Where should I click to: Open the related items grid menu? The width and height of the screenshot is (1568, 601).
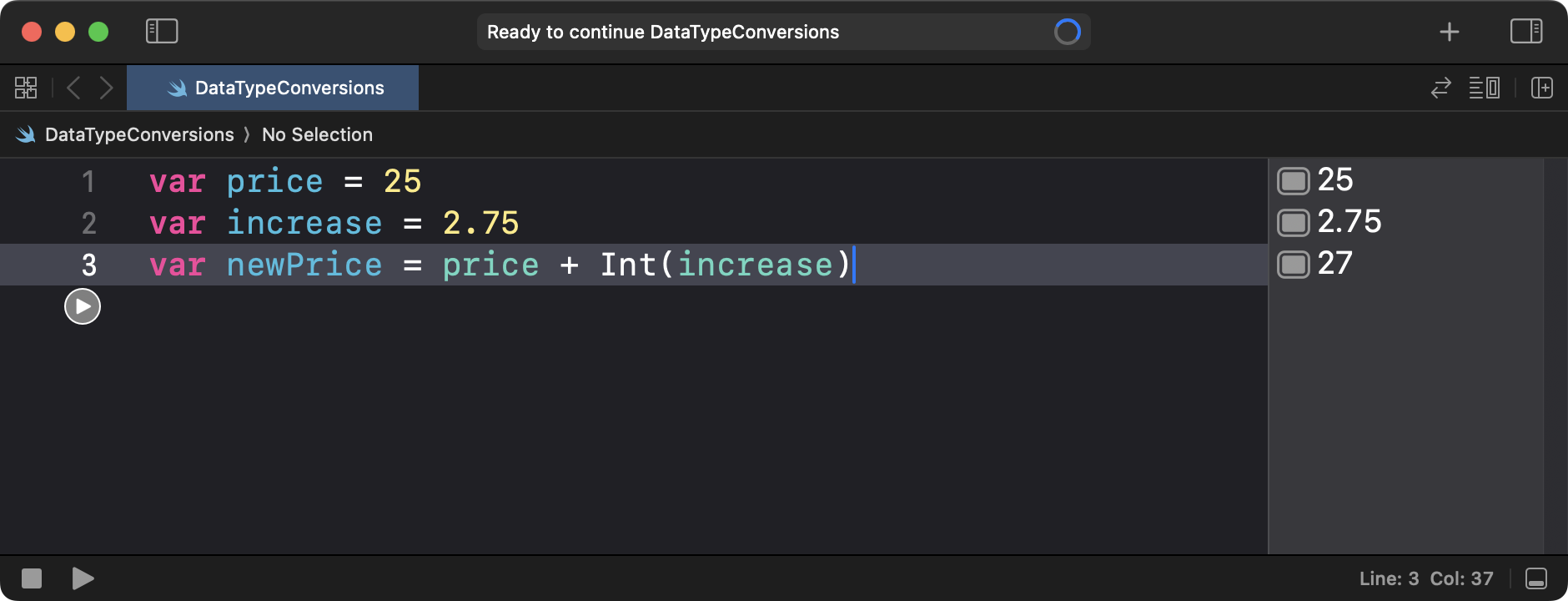26,88
